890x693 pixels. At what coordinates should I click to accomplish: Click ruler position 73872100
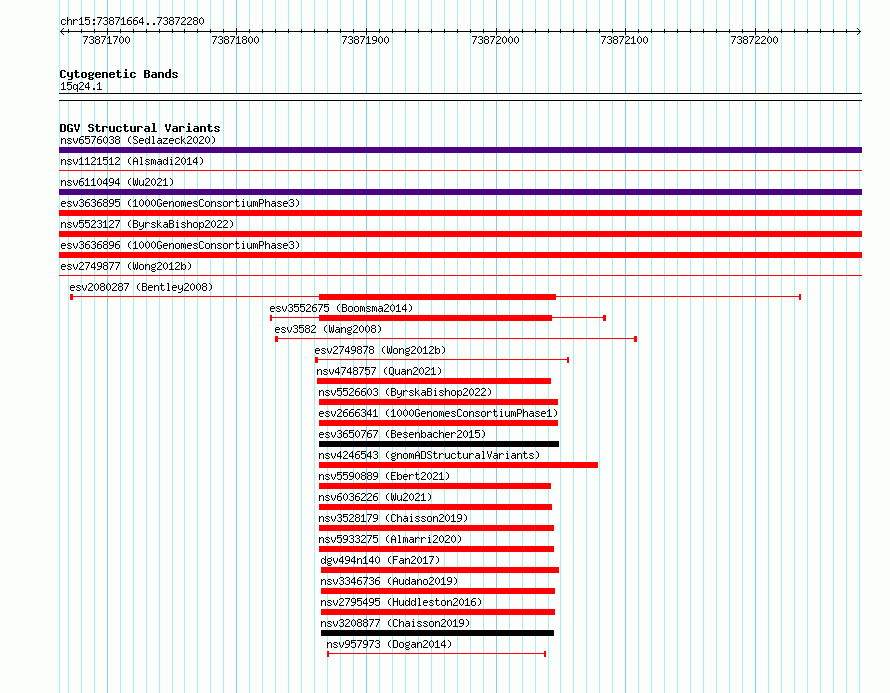coord(624,40)
